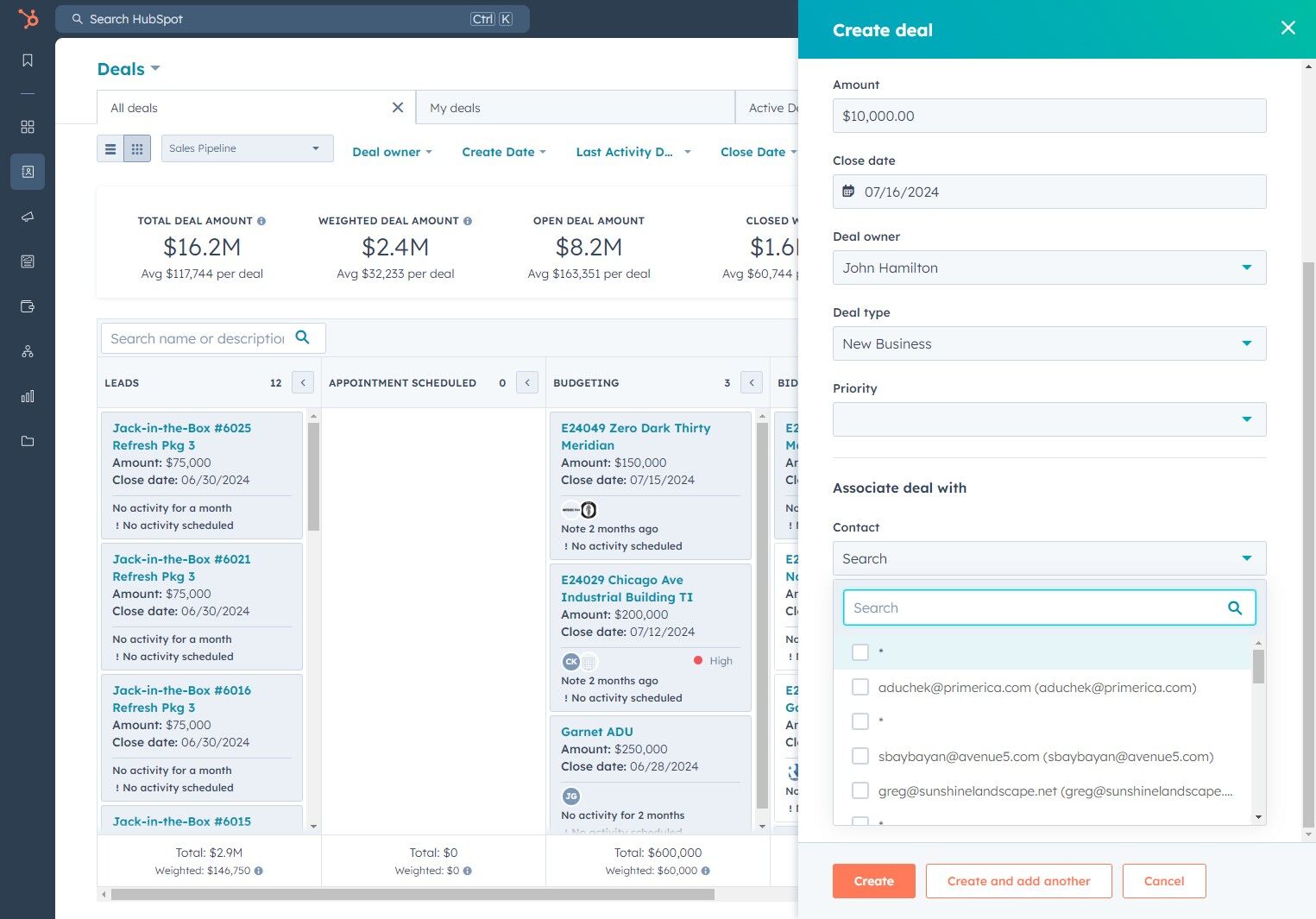Open the Workspaces grid icon in the sidebar
Image resolution: width=1316 pixels, height=919 pixels.
coord(28,127)
